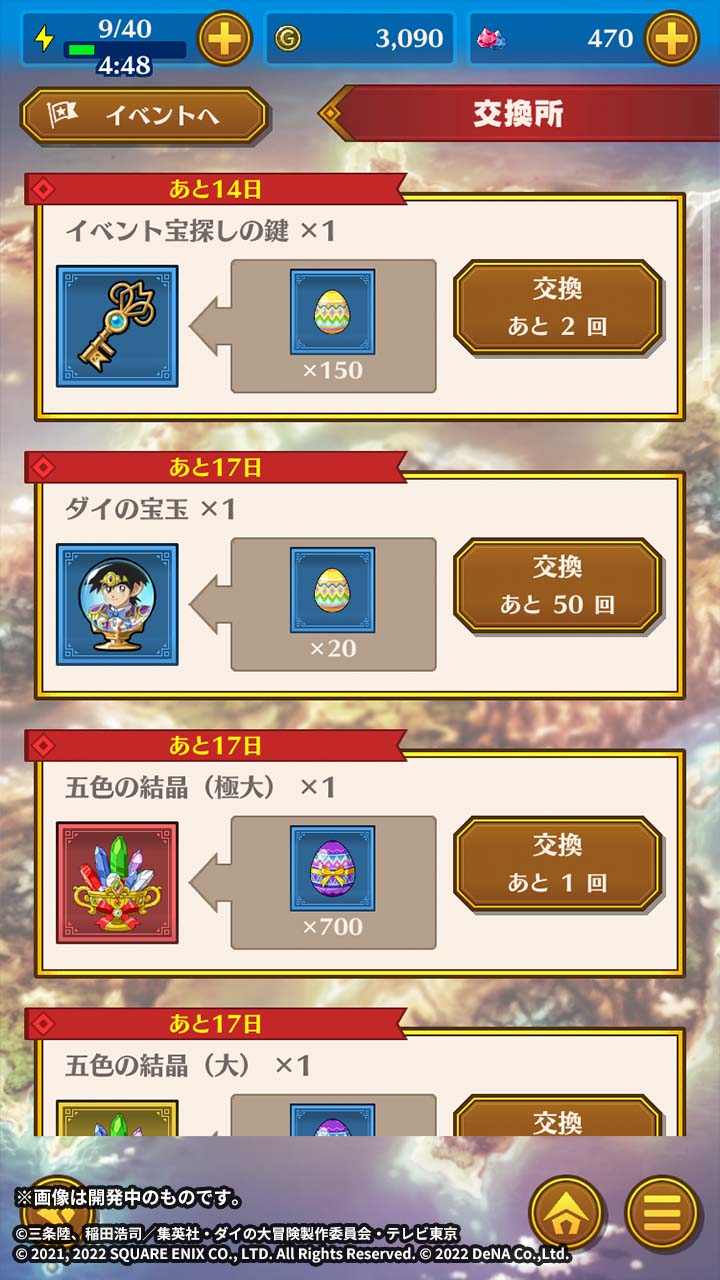
Task: Select the extra-large five-color crystal icon
Action: [117, 883]
